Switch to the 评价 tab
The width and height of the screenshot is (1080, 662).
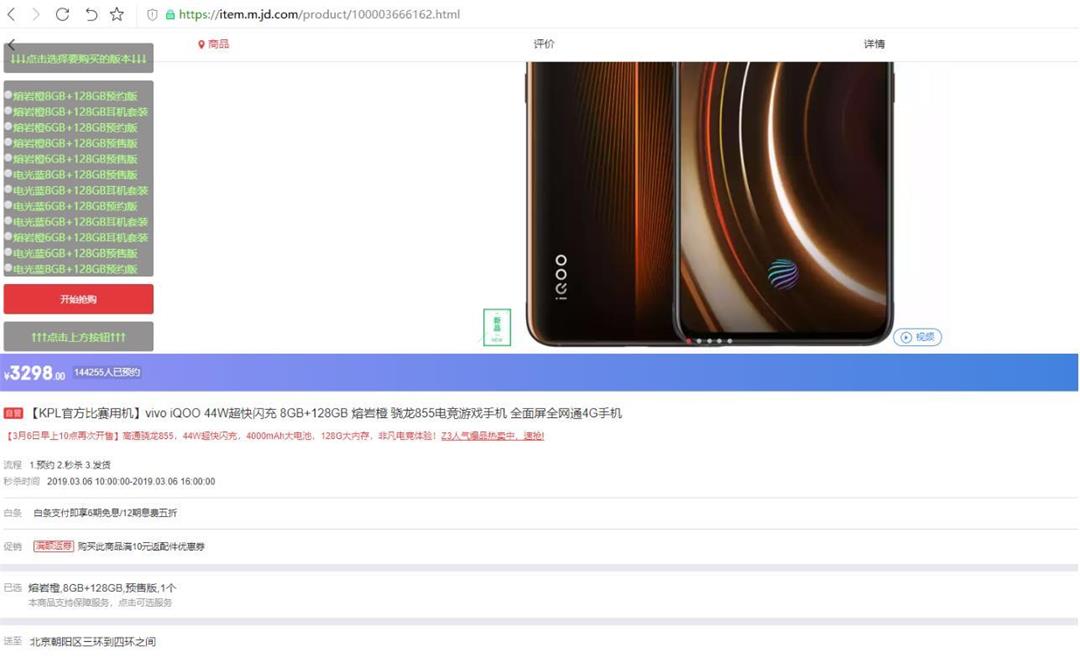(x=543, y=44)
